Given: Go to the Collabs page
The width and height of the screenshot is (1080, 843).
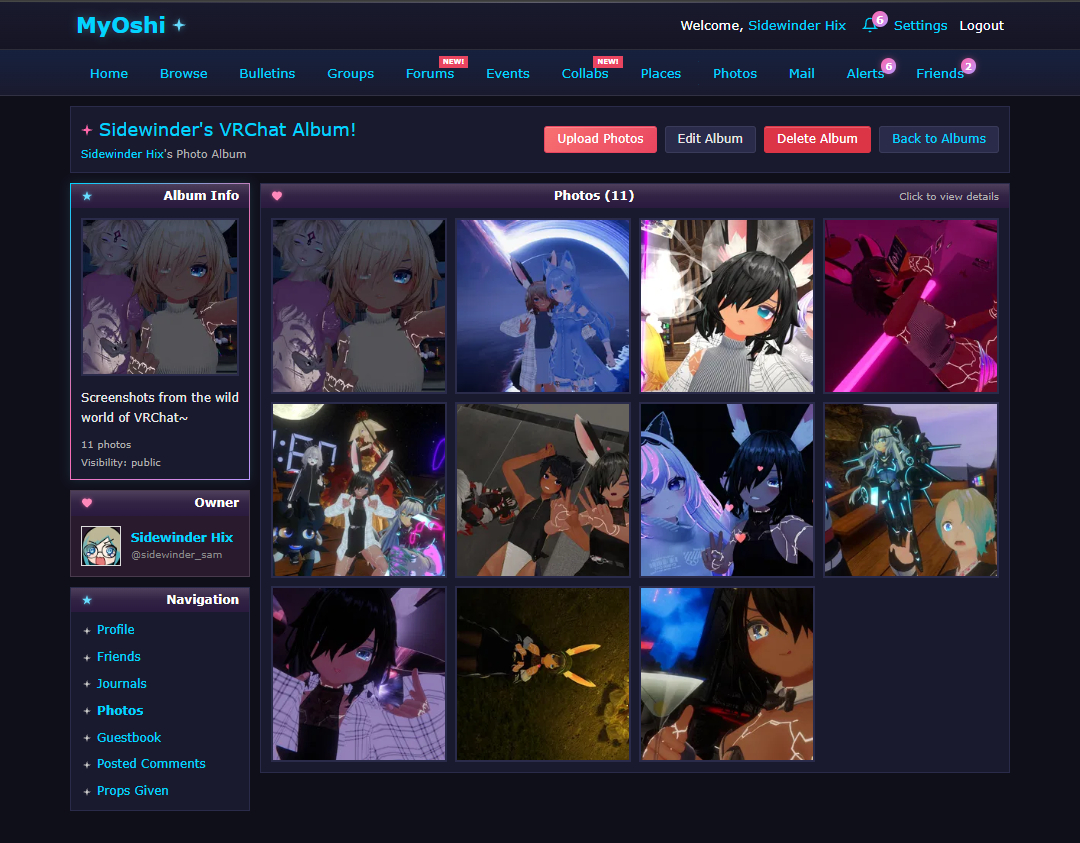Looking at the screenshot, I should [585, 73].
